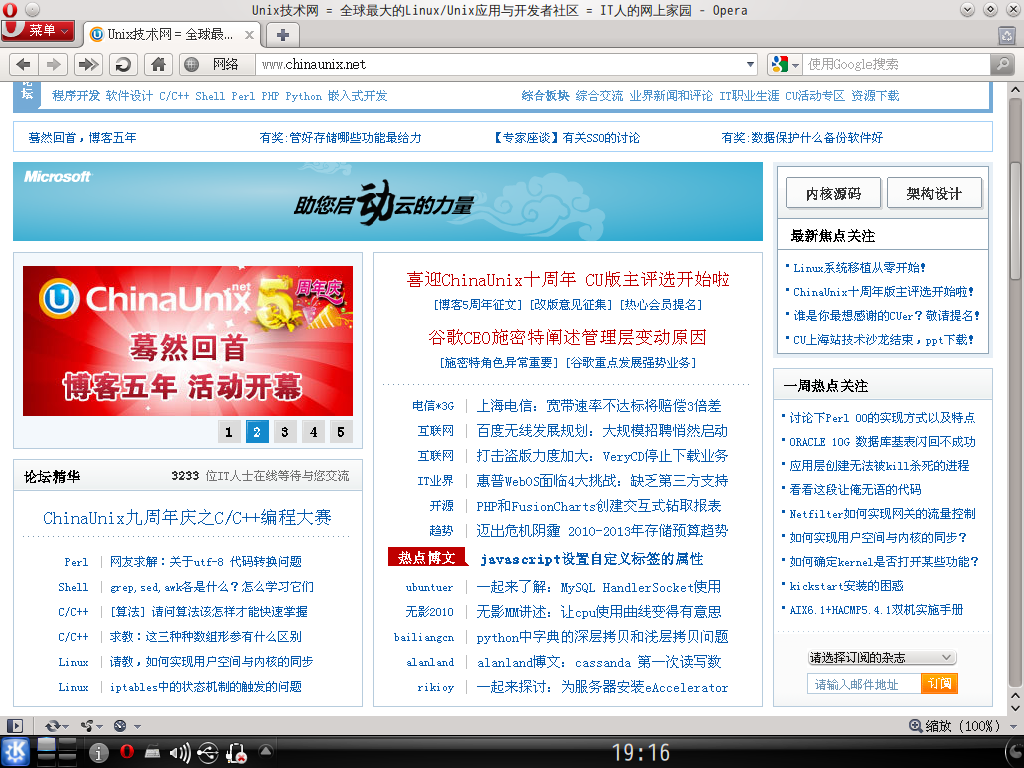Click the 热点博文 label

coord(427,557)
